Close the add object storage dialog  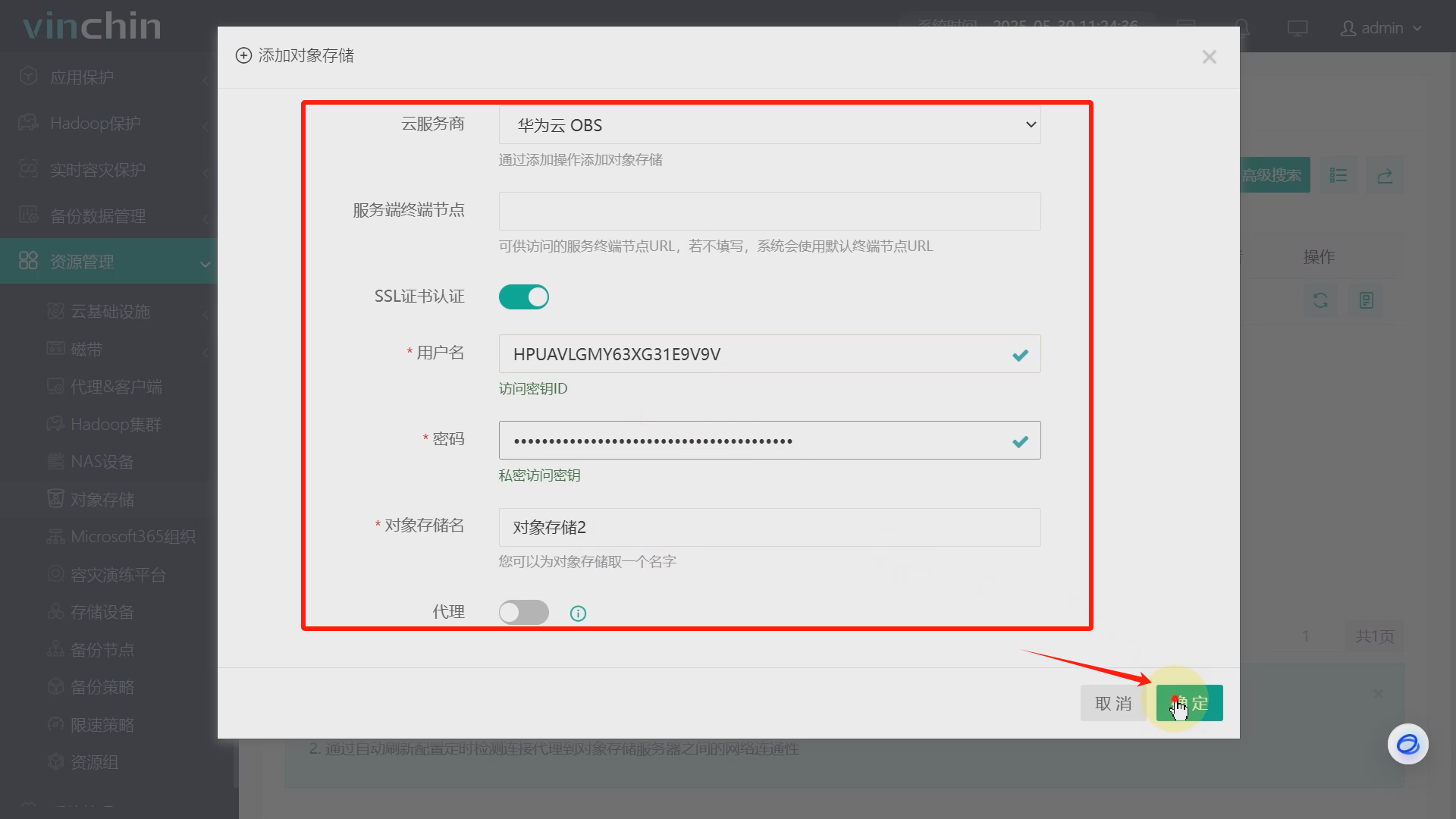(1210, 57)
